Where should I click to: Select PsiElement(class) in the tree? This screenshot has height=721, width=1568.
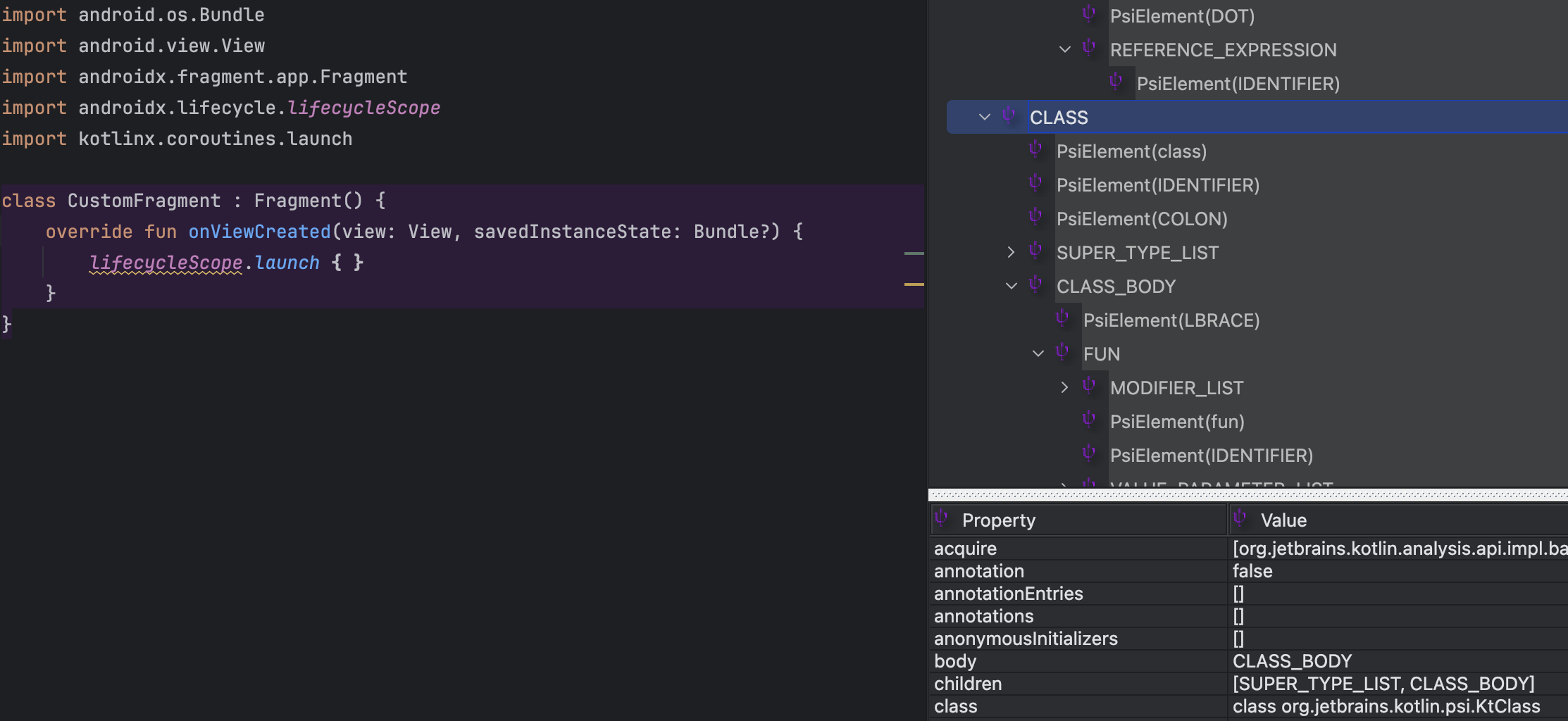[x=1131, y=151]
